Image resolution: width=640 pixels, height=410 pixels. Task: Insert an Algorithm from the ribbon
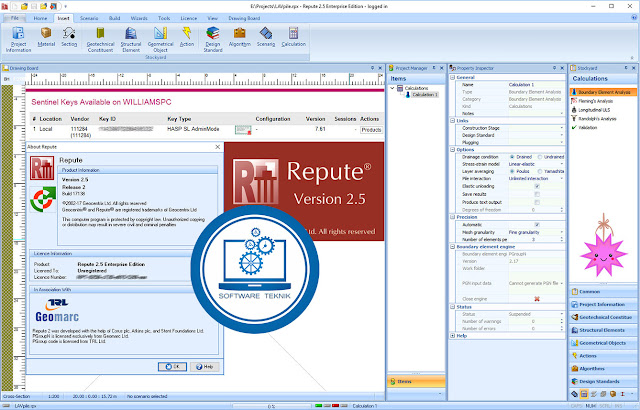click(240, 37)
